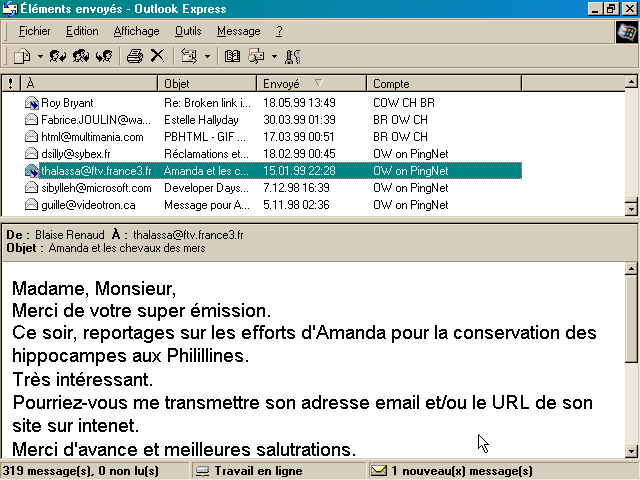Print the selected message
This screenshot has width=640, height=480.
tap(135, 56)
